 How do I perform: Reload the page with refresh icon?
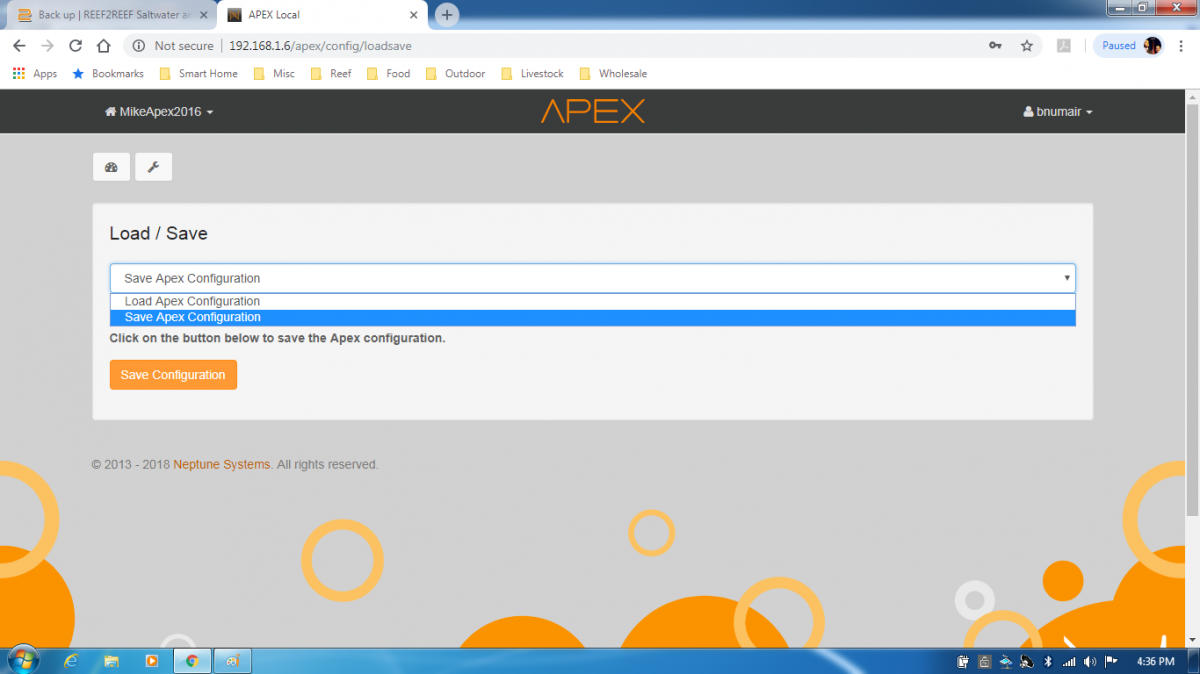75,46
